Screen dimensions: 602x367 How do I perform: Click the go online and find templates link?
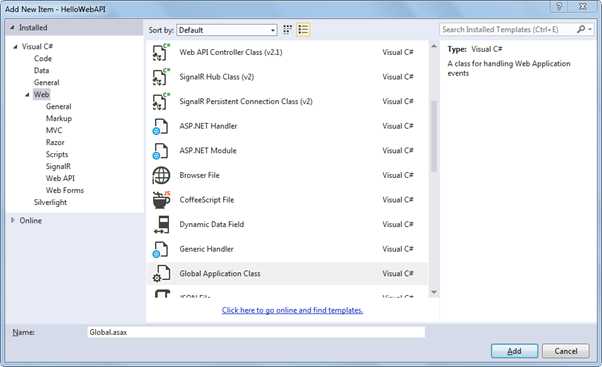292,310
